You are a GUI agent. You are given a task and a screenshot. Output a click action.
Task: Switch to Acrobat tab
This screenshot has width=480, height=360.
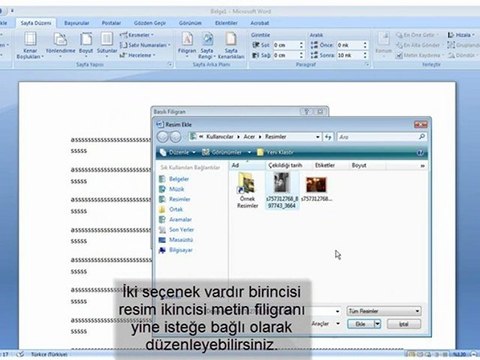tap(260, 23)
